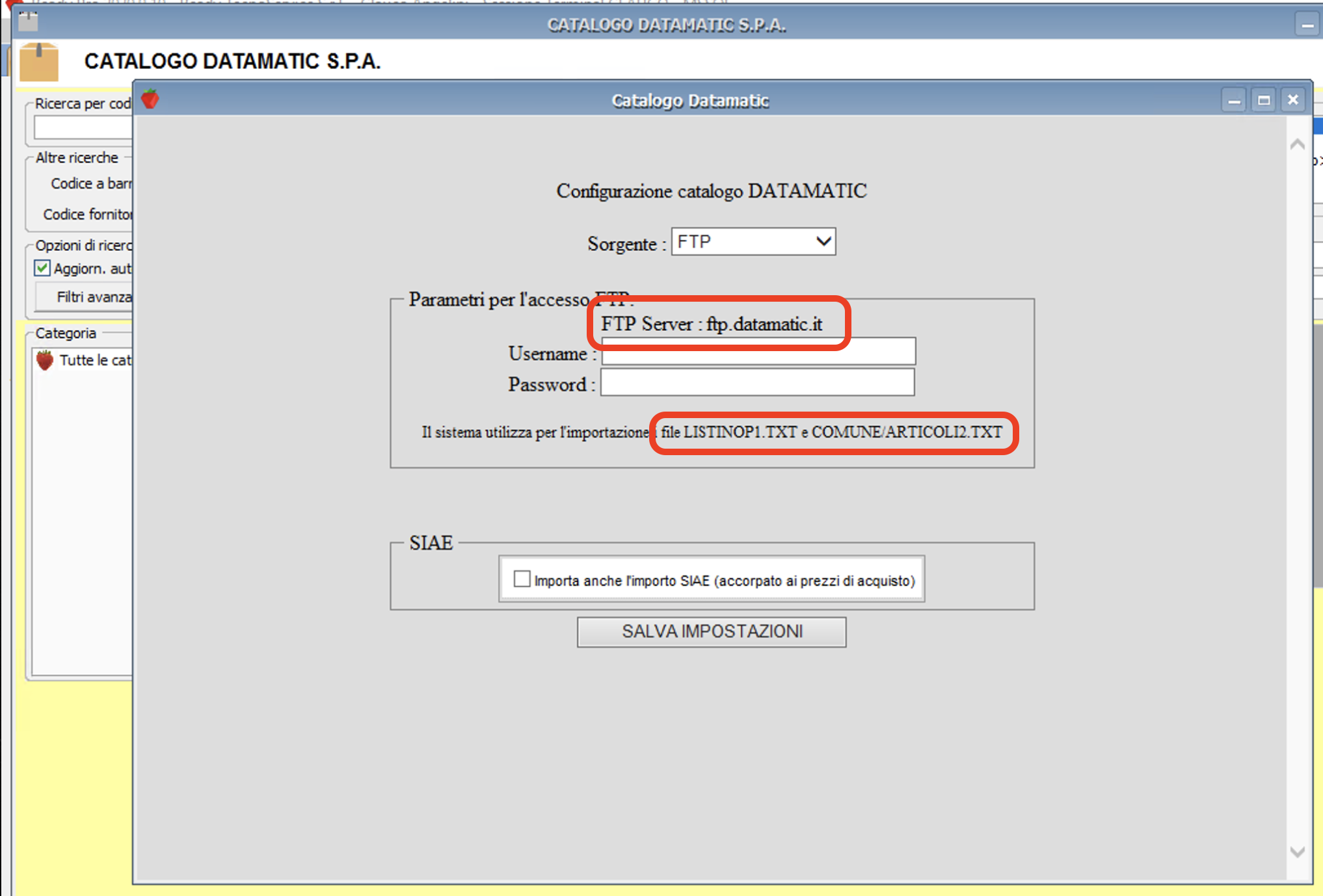Click the strawberry icon in the Catalogo Datamatic title bar
1323x896 pixels.
pos(150,99)
